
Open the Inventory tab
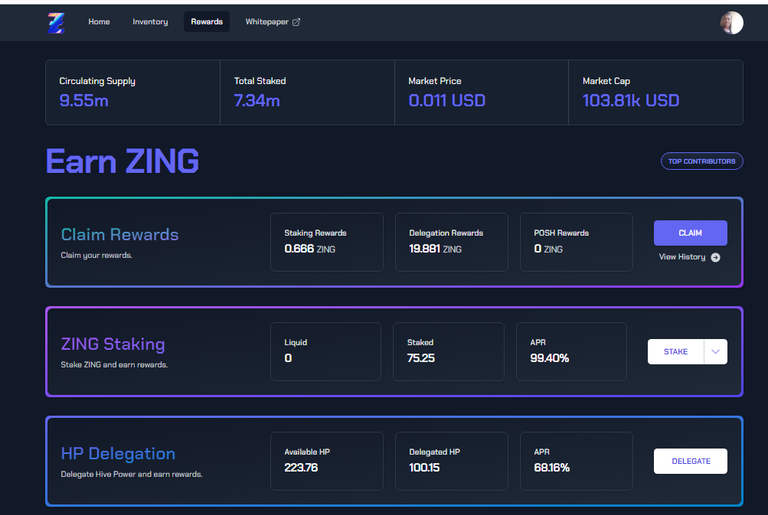[150, 22]
